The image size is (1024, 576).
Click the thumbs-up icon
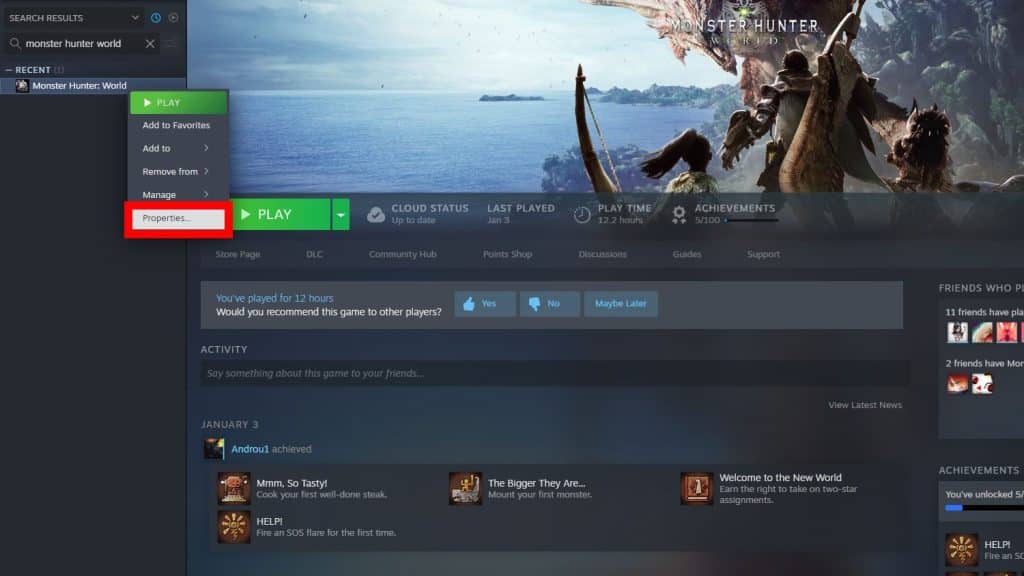[469, 304]
